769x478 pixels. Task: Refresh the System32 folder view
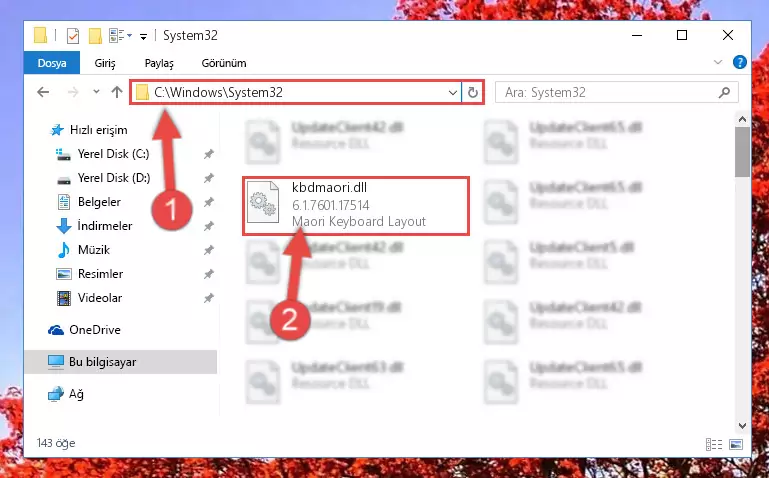coord(473,92)
